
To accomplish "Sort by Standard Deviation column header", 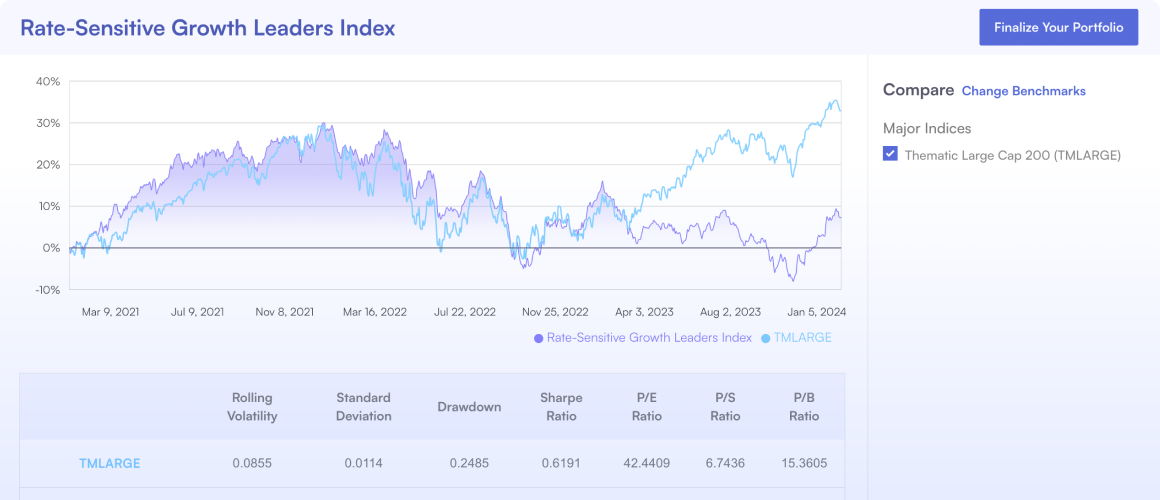I will [363, 407].
